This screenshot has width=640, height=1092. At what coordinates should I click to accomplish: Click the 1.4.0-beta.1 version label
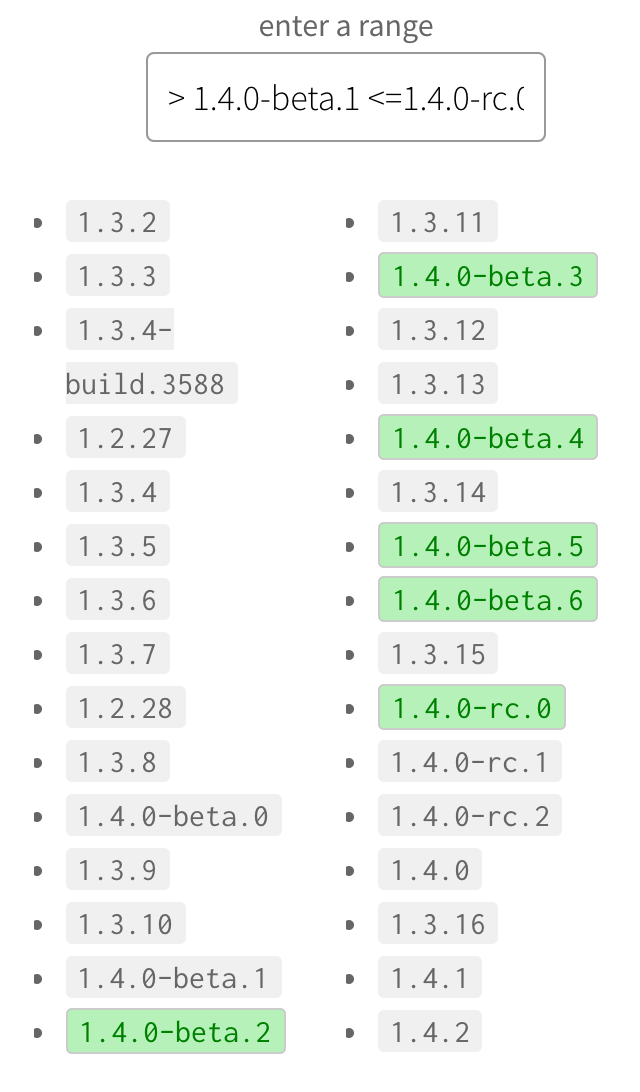pyautogui.click(x=175, y=977)
